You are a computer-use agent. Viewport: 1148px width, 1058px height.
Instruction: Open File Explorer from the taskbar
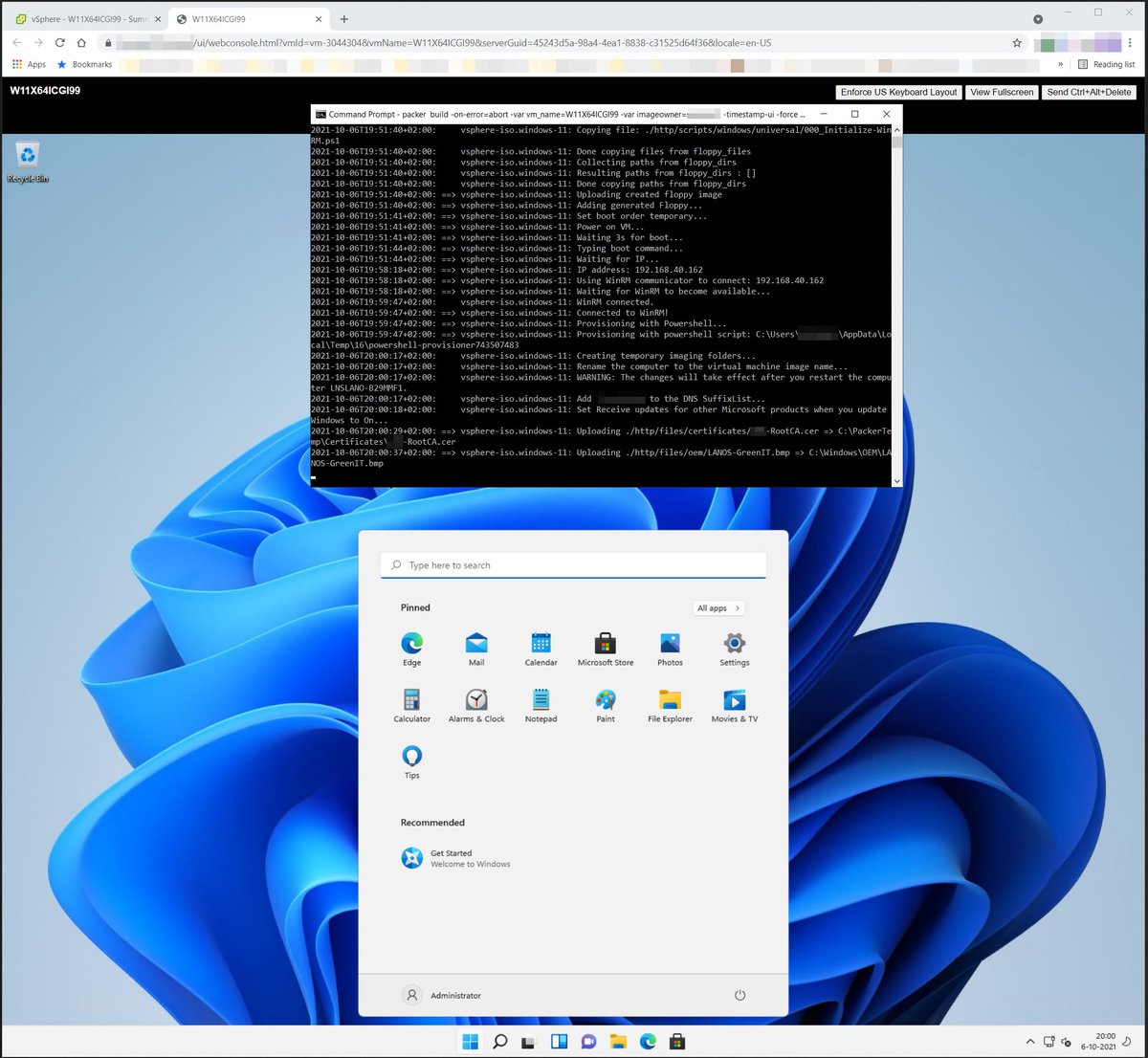618,1042
